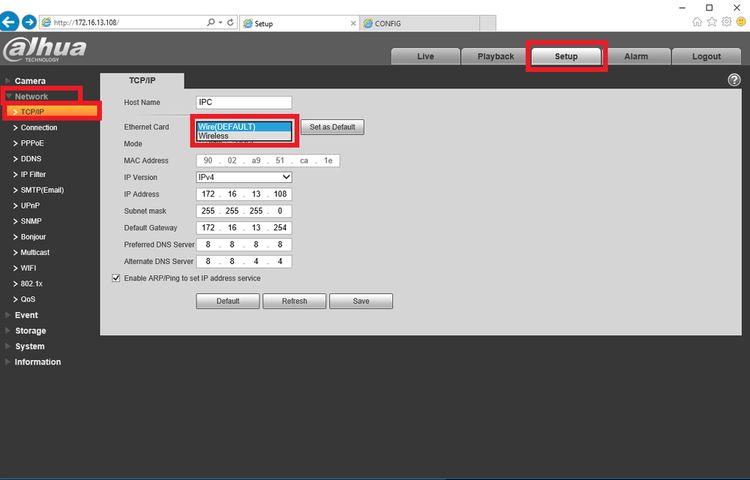This screenshot has height=480, width=750.
Task: Open the browser settings gear icon
Action: click(727, 22)
